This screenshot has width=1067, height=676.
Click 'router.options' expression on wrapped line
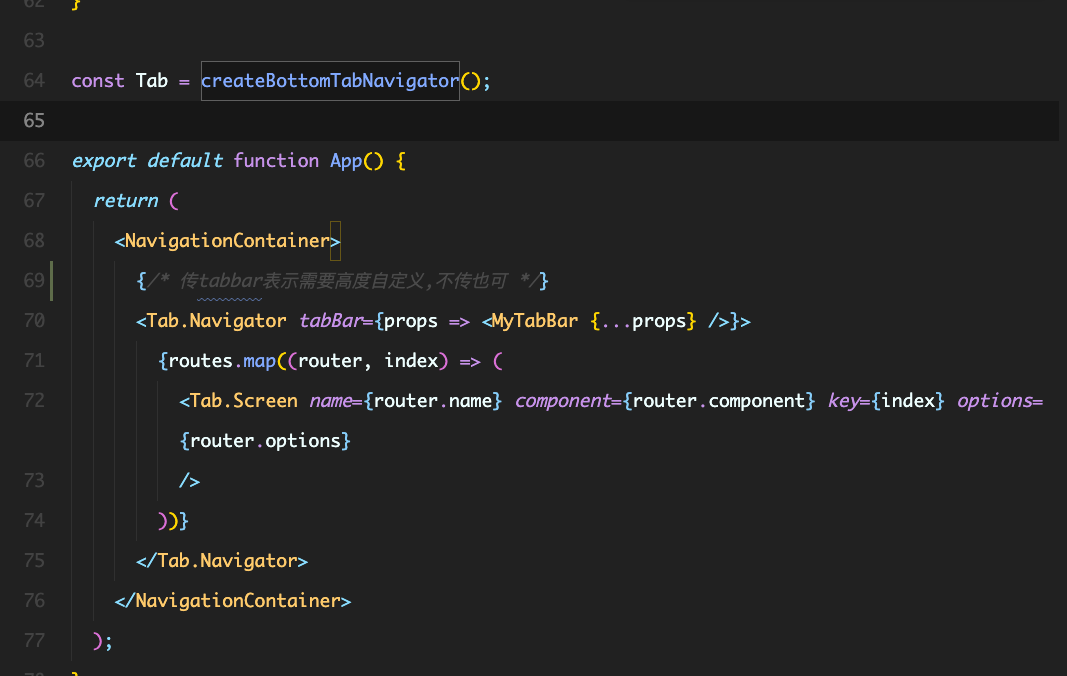tap(265, 441)
